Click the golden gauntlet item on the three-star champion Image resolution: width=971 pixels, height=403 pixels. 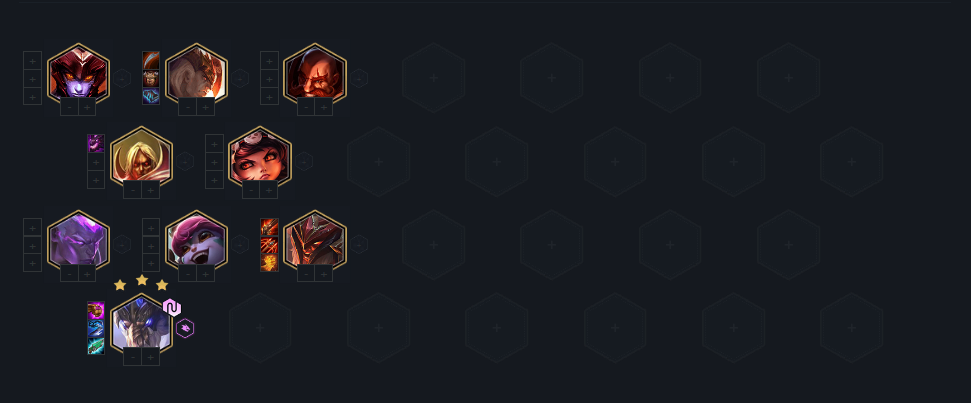pyautogui.click(x=96, y=310)
